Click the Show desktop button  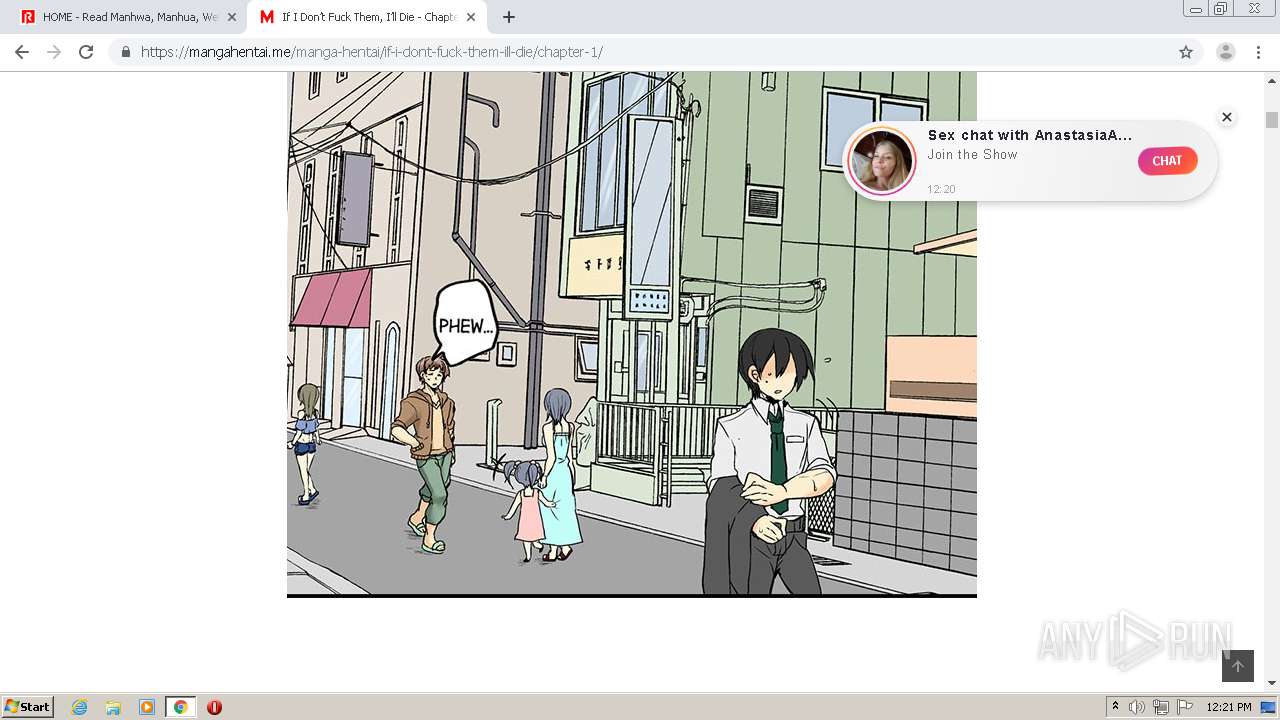click(x=1269, y=707)
